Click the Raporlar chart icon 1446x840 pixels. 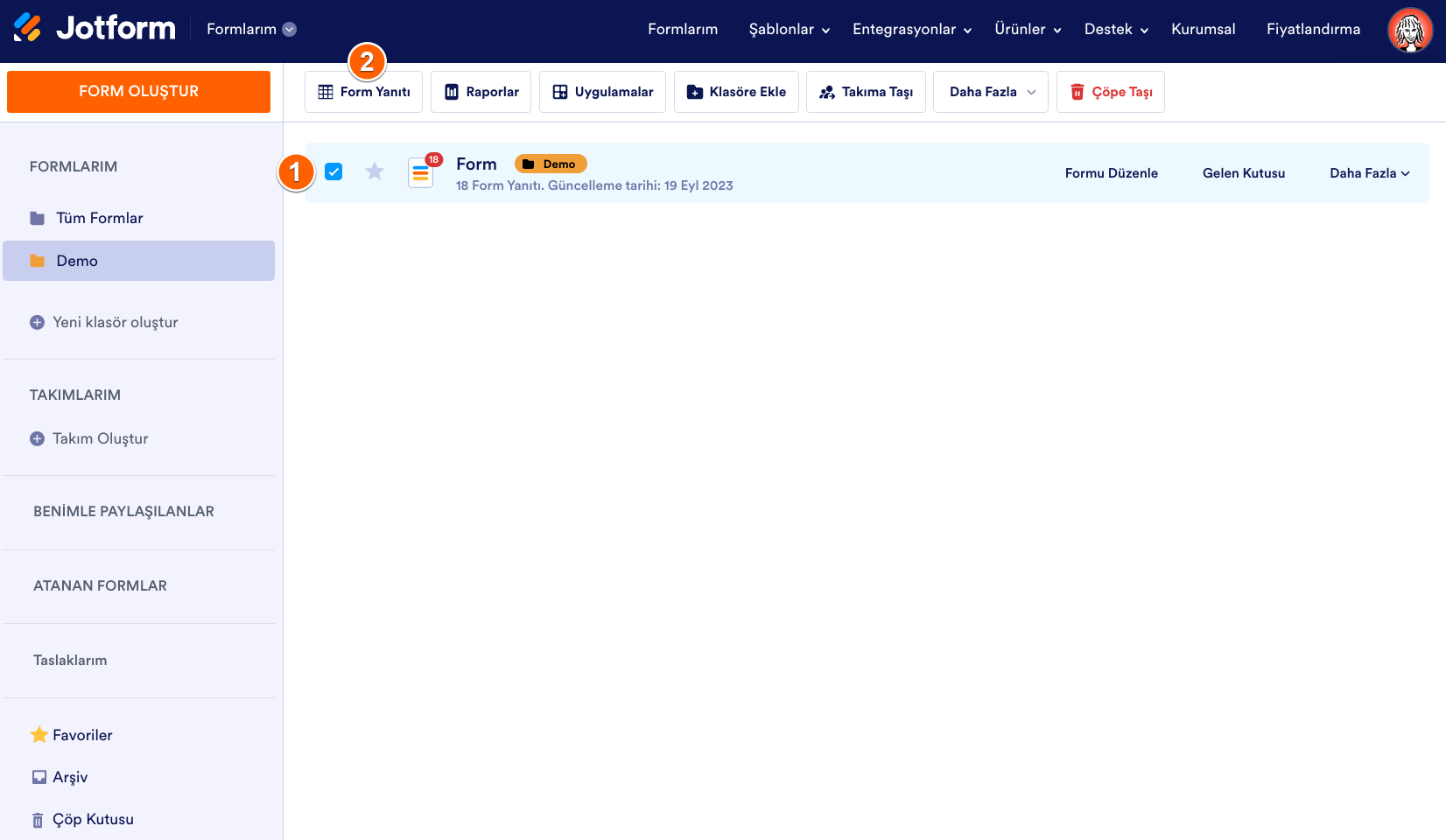[x=452, y=92]
